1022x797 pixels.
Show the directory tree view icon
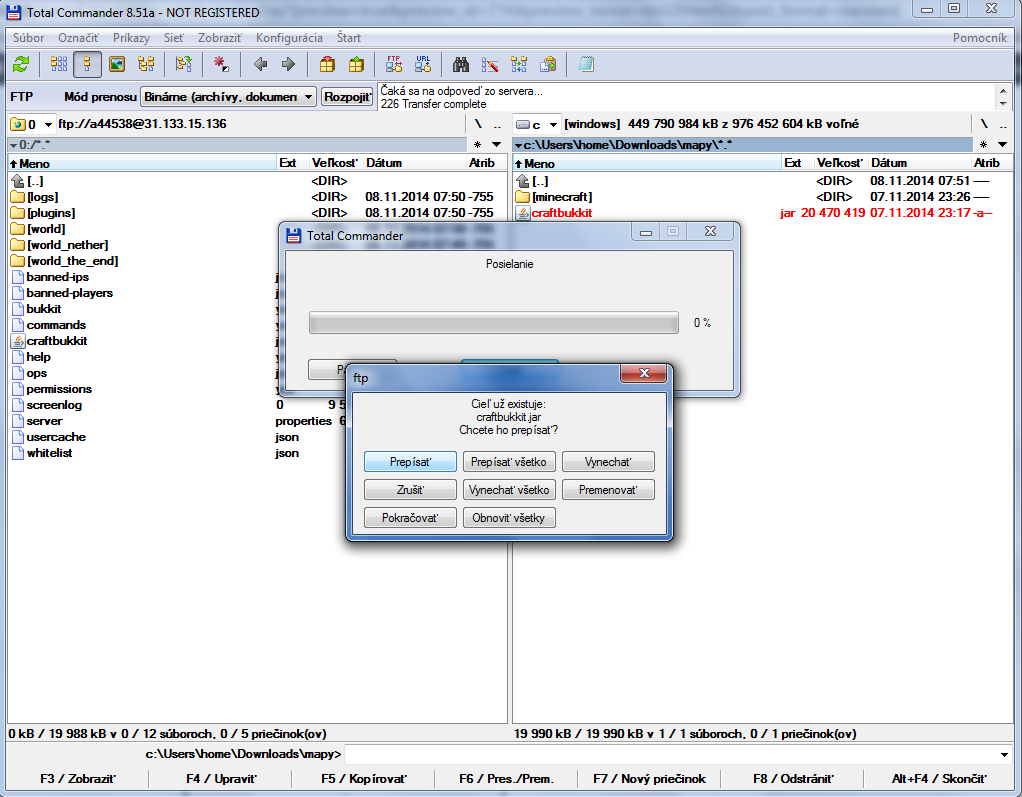click(x=146, y=64)
